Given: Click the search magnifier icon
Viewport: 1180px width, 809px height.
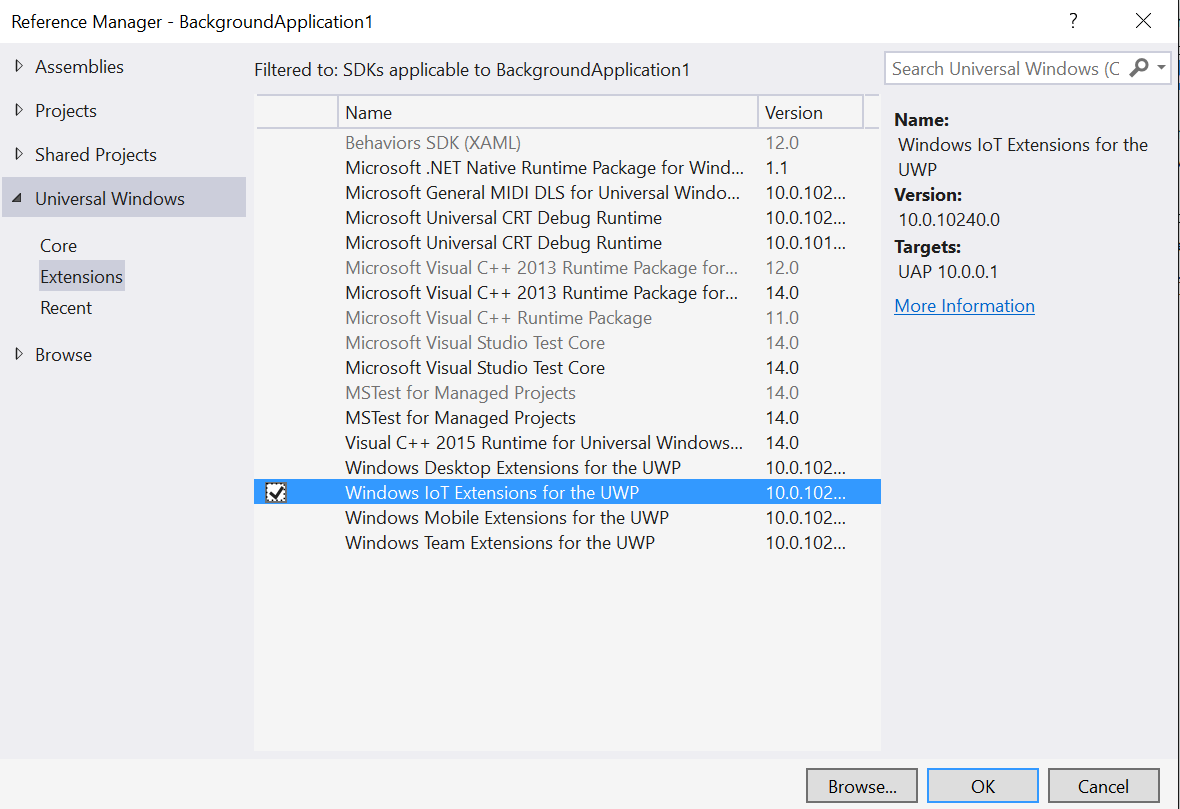Looking at the screenshot, I should pyautogui.click(x=1139, y=68).
